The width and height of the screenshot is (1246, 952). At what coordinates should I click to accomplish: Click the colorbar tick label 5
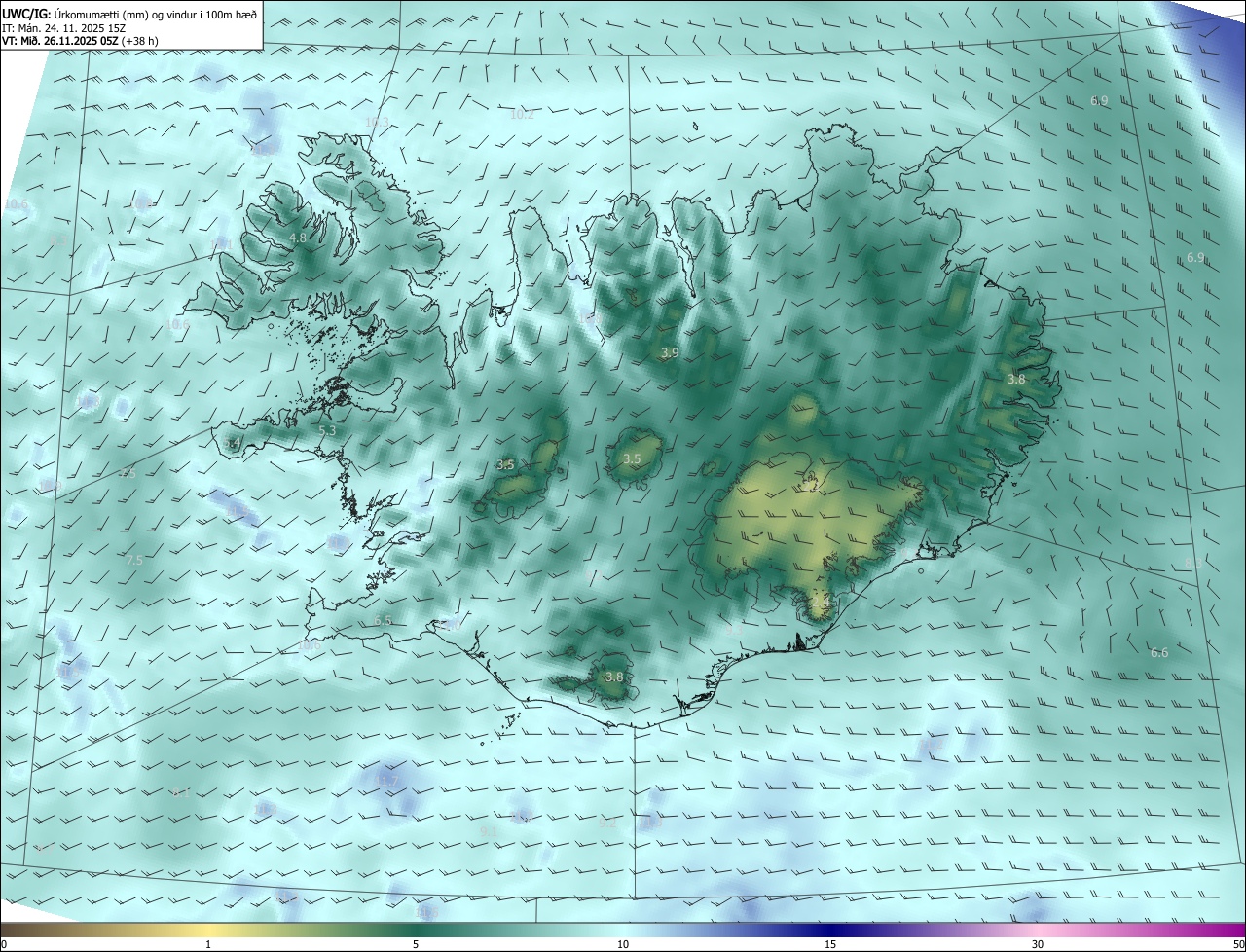pyautogui.click(x=416, y=944)
